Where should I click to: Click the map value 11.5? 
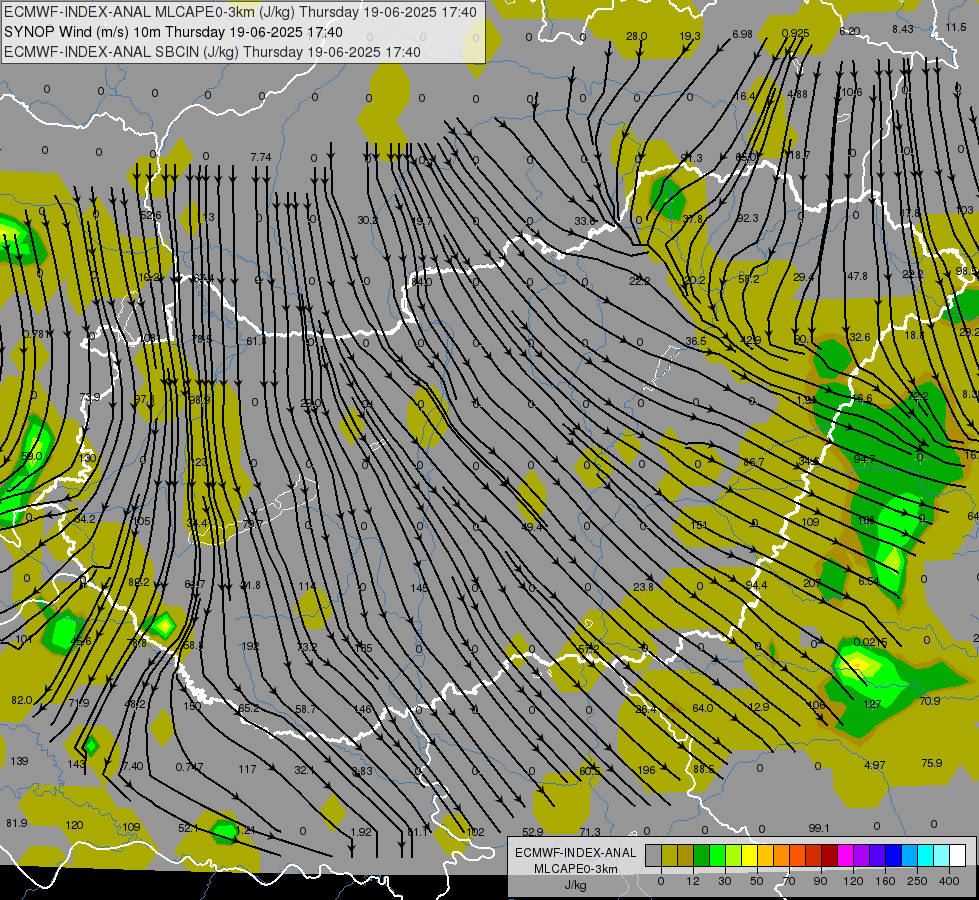pos(955,27)
